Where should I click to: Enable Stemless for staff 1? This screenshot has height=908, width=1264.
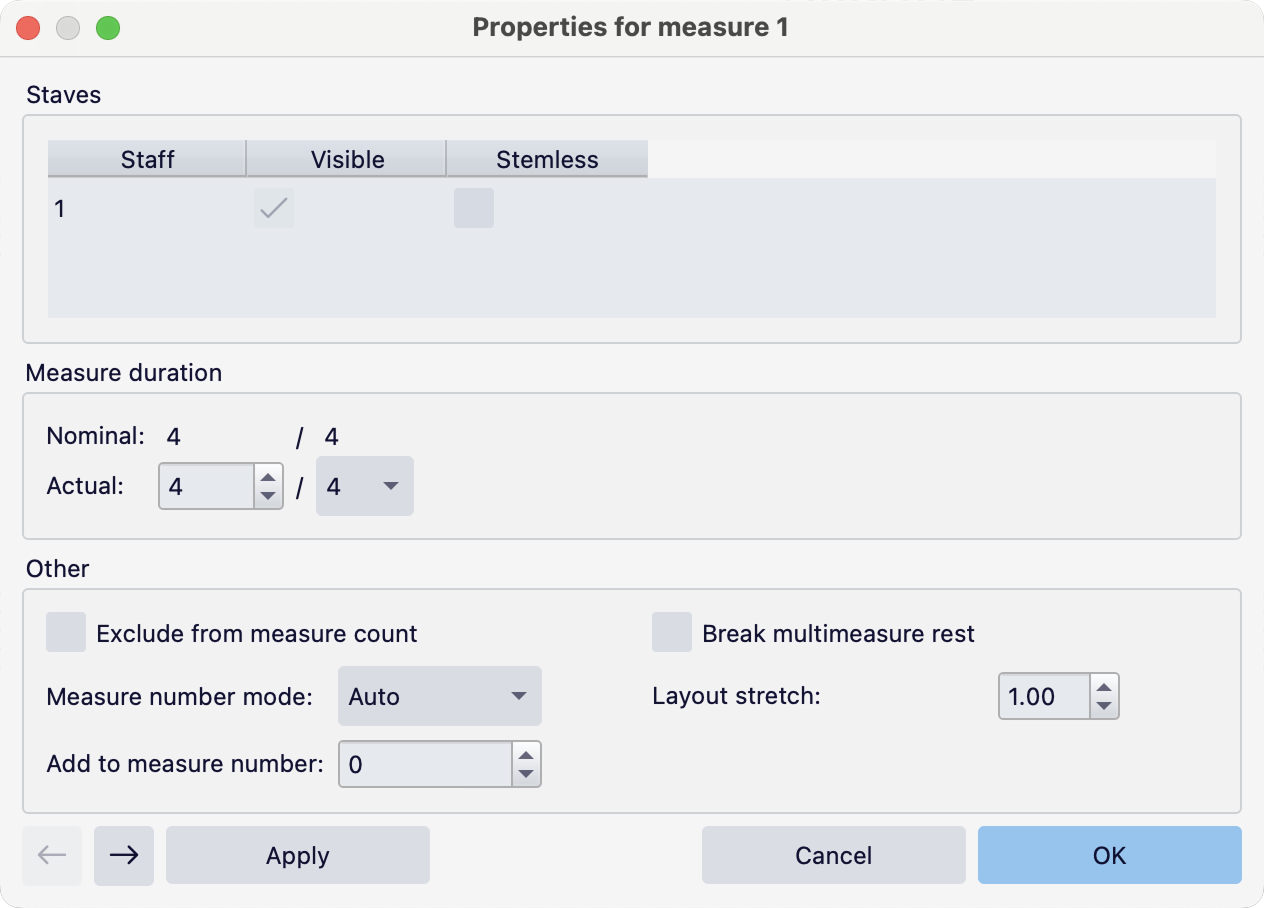[474, 209]
